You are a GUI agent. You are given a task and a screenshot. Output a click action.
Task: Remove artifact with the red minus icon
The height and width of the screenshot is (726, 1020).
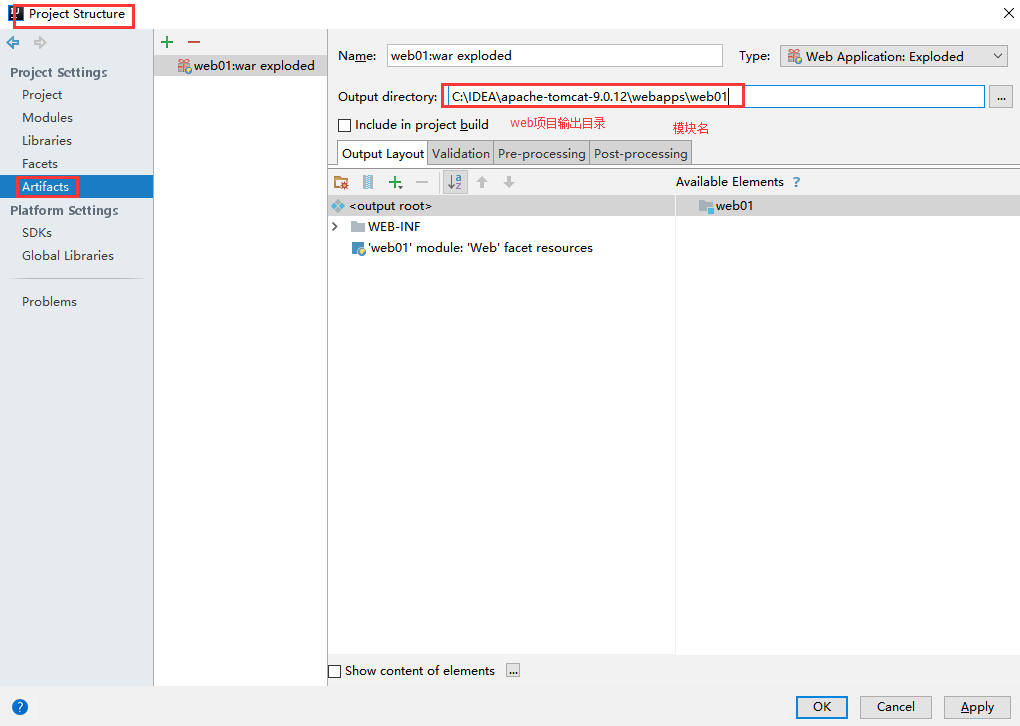pyautogui.click(x=194, y=42)
